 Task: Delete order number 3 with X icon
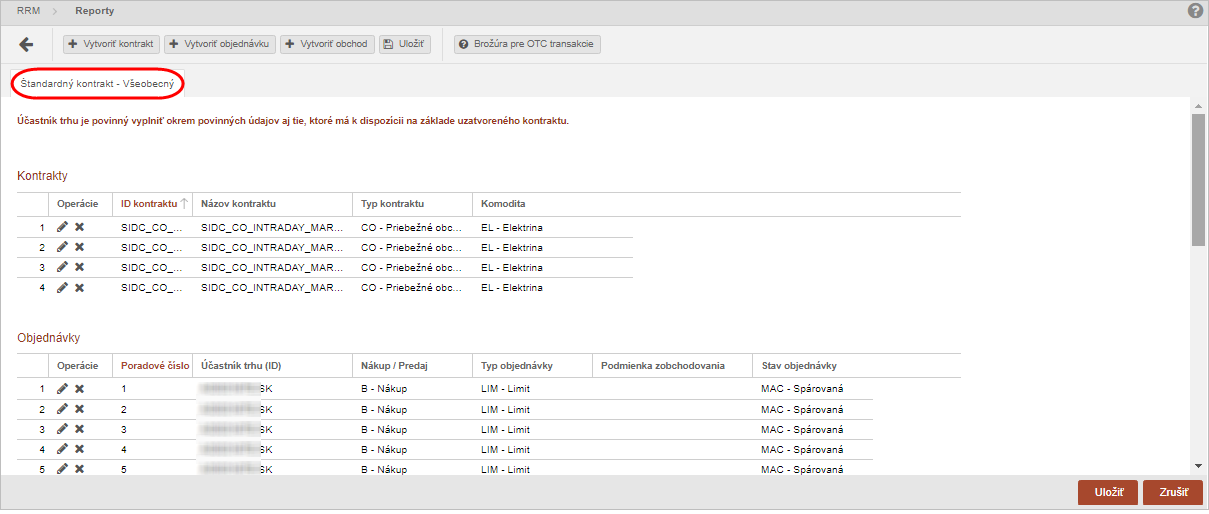(79, 429)
